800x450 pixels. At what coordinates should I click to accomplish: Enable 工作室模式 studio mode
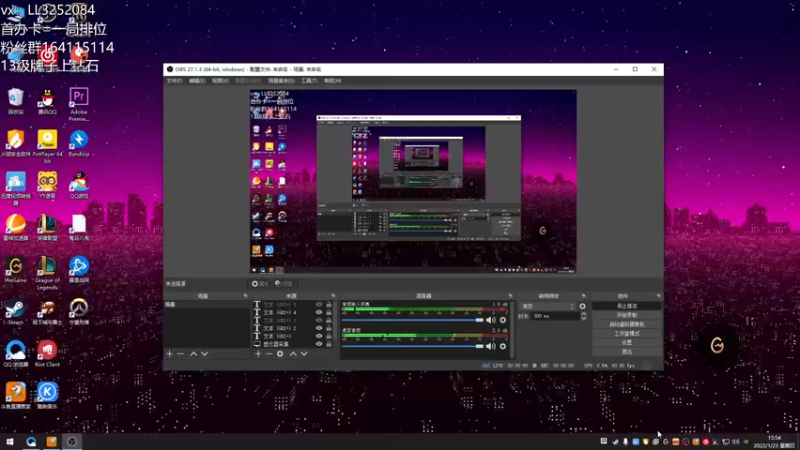tap(627, 334)
